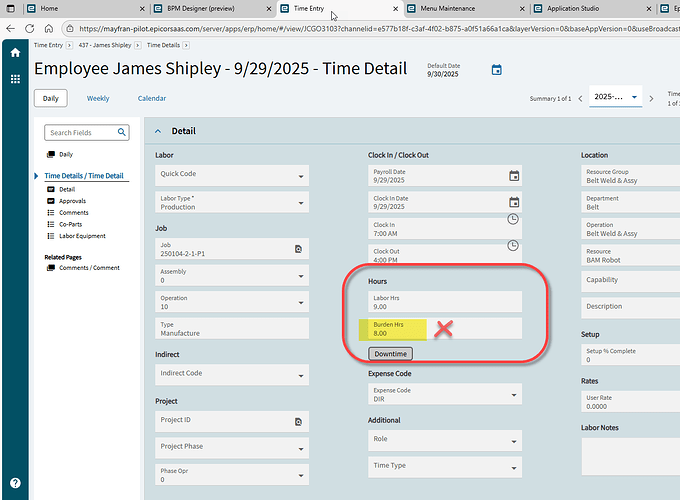This screenshot has height=500, width=680.
Task: Click the Home icon in left sidebar
Action: click(x=15, y=53)
